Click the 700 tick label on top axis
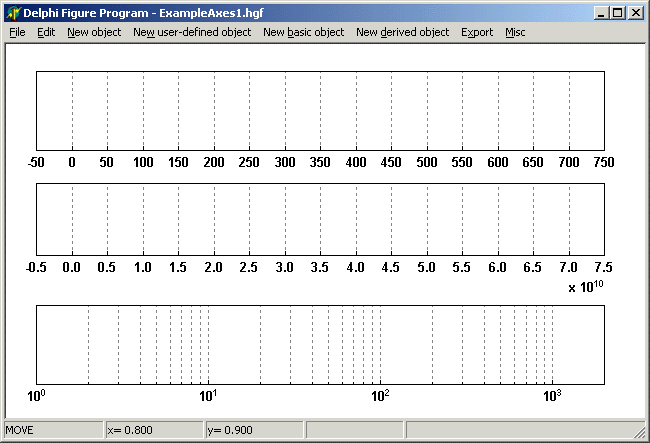Image resolution: width=650 pixels, height=443 pixels. [569, 162]
